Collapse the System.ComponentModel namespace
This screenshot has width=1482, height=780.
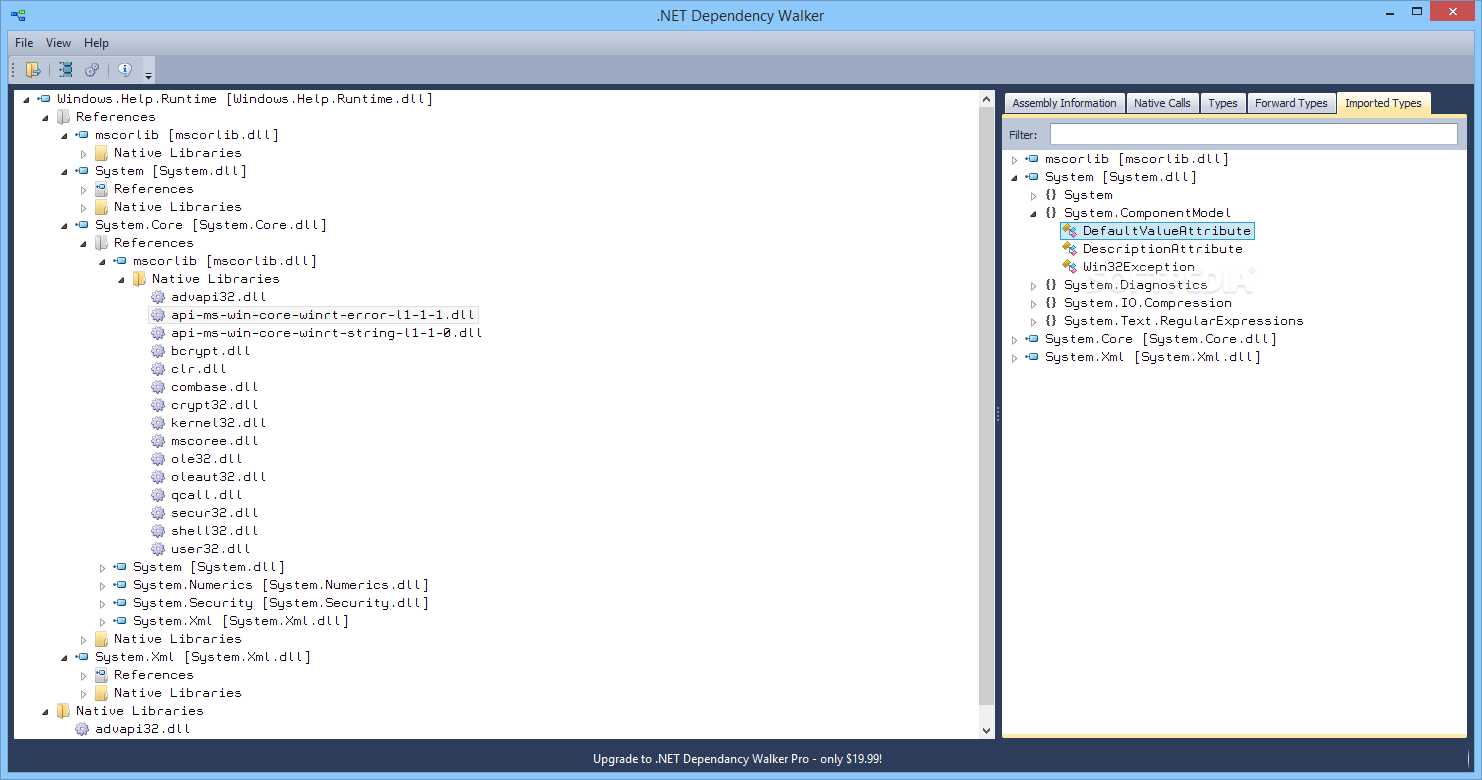1033,214
